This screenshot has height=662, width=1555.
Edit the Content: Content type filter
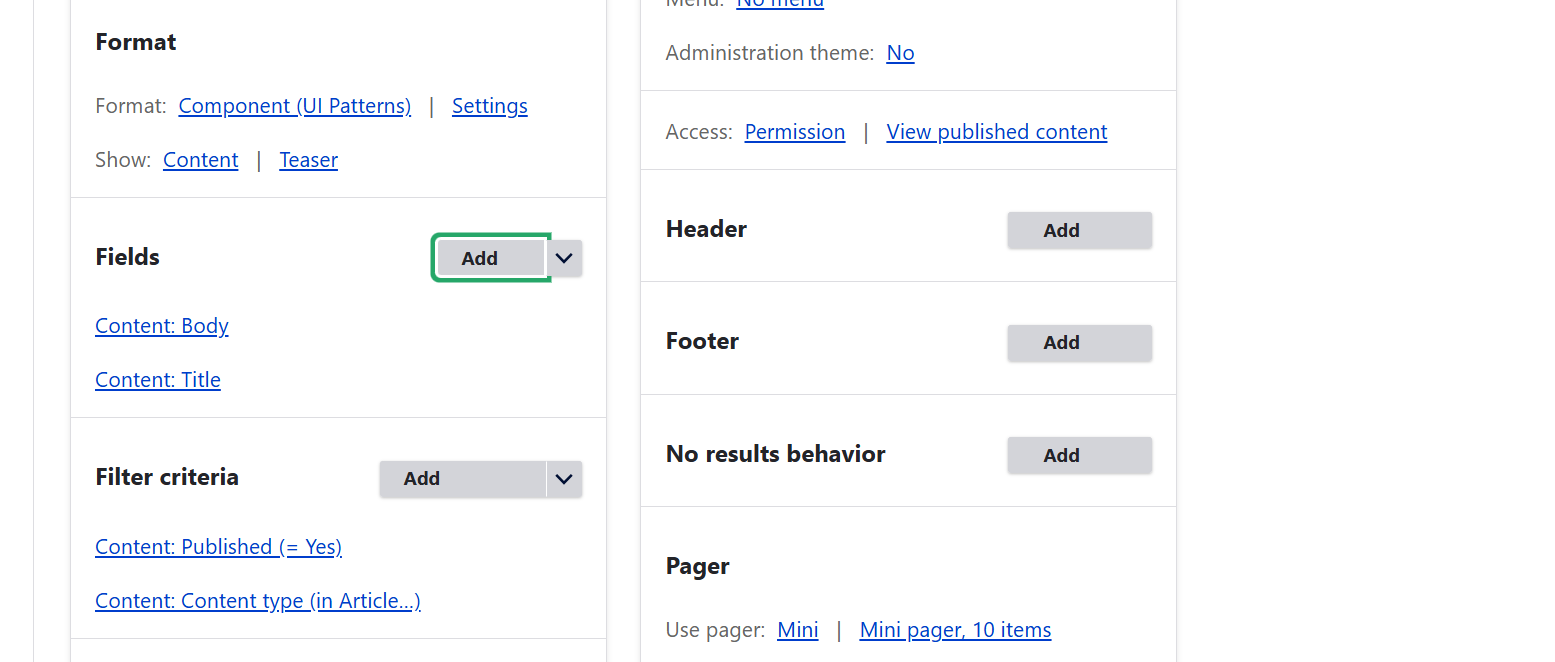257,600
